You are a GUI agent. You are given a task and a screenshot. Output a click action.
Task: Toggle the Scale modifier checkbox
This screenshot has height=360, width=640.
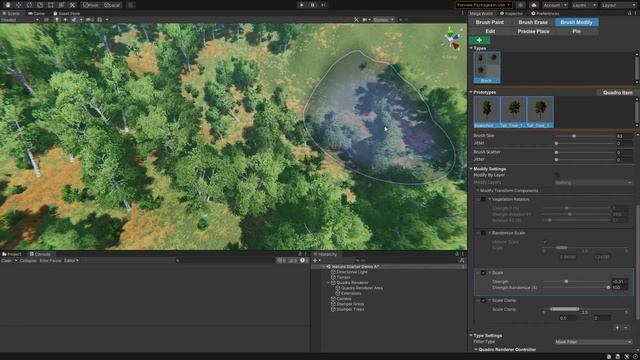tap(483, 273)
